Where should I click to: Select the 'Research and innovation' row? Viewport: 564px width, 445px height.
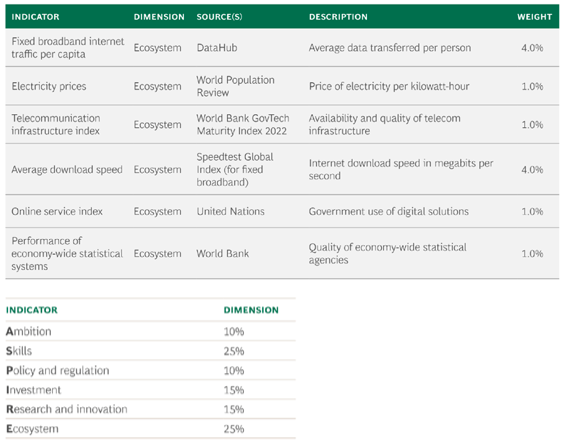click(x=151, y=409)
